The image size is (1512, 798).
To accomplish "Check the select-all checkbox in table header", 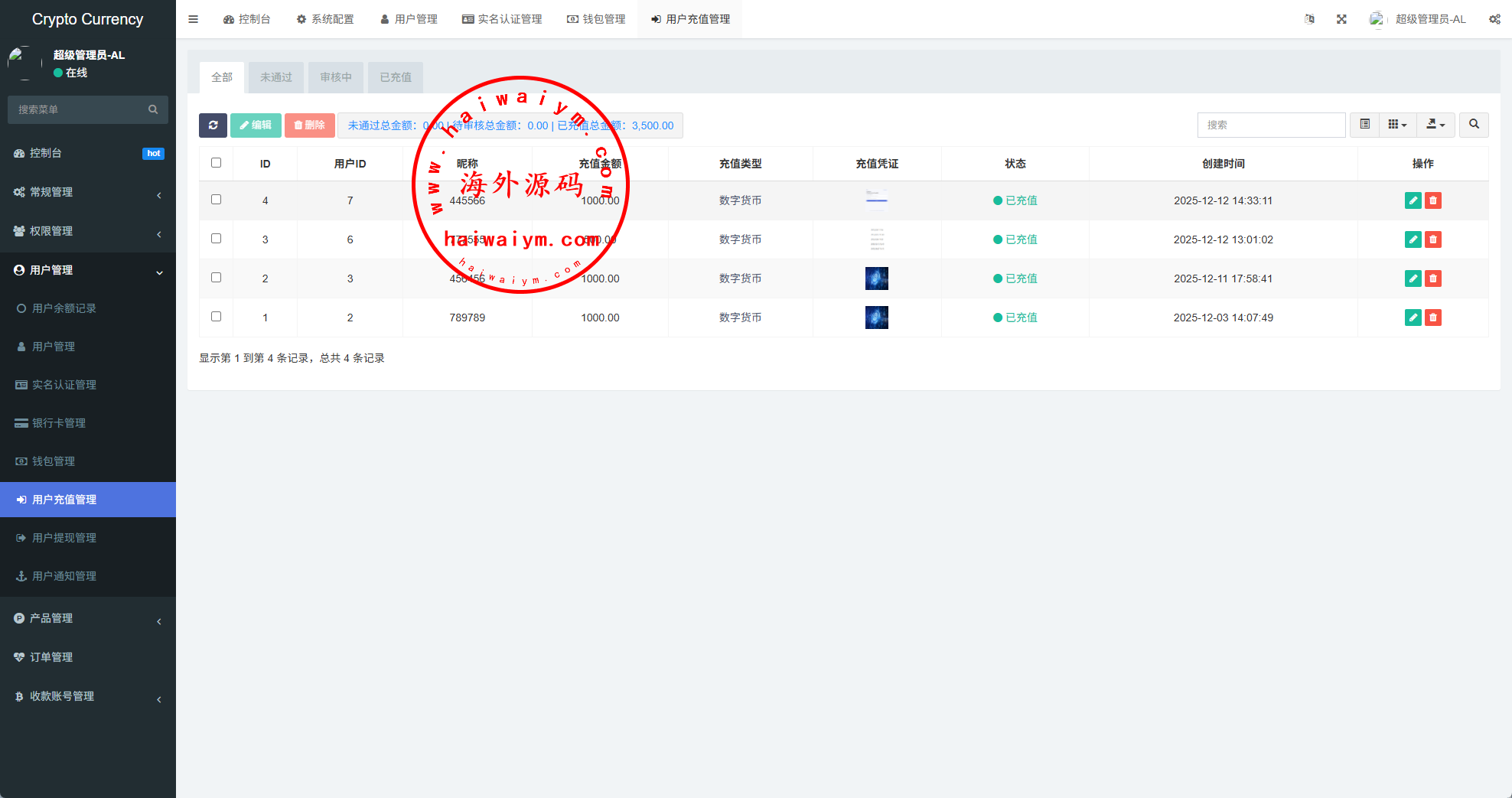I will [x=217, y=163].
